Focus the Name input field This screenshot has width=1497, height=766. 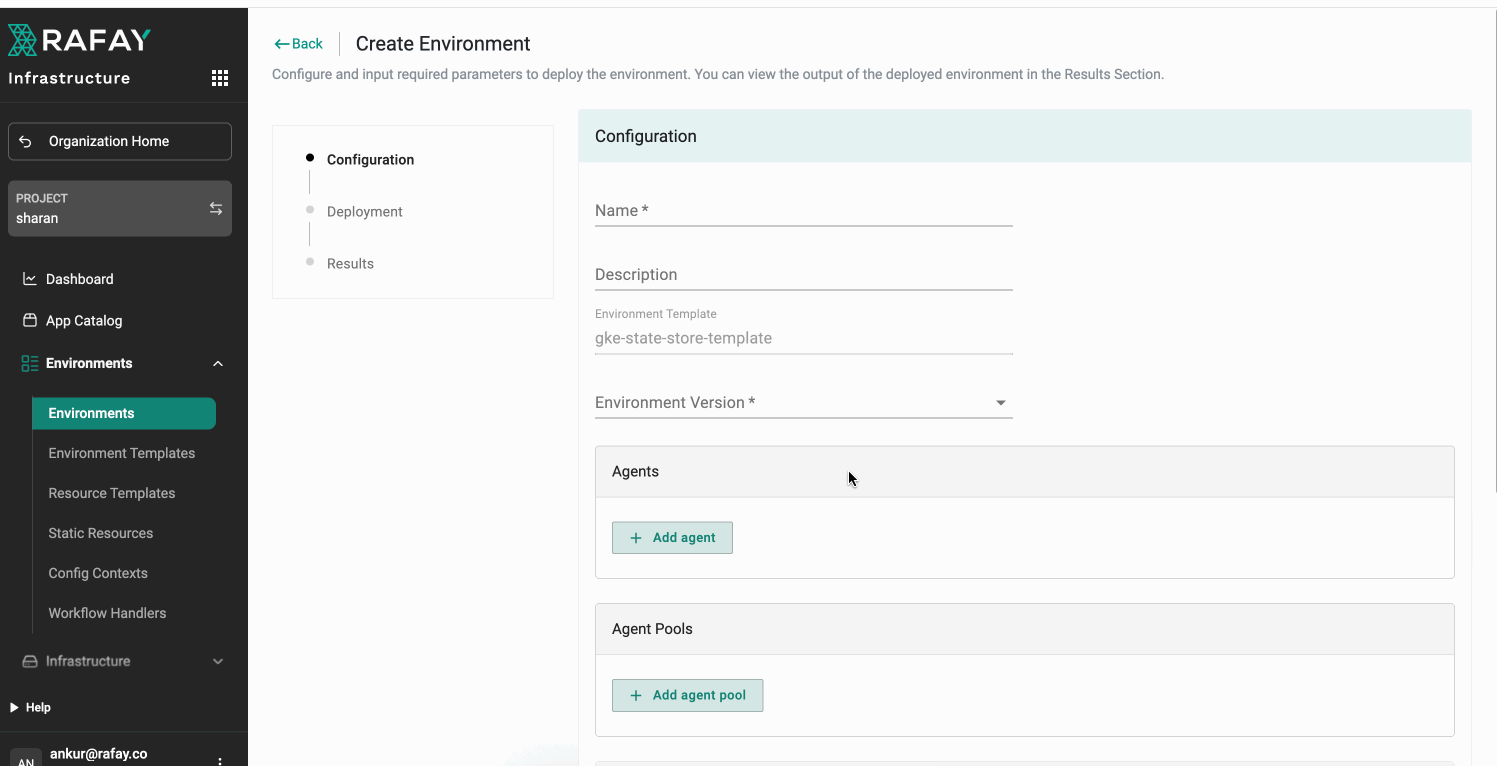click(x=803, y=211)
